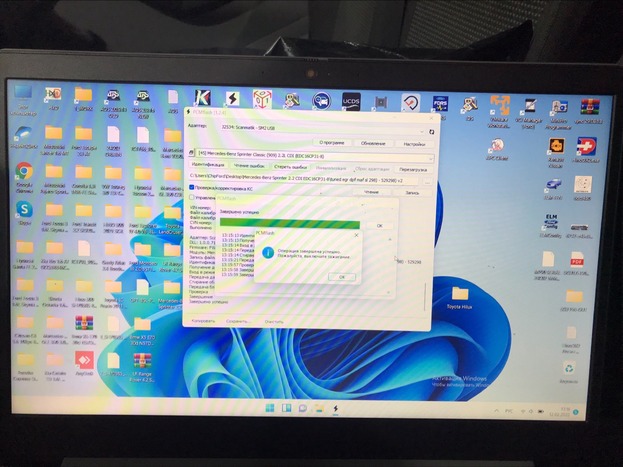Click OK beside the green progress bar
This screenshot has height=467, width=623.
click(379, 226)
